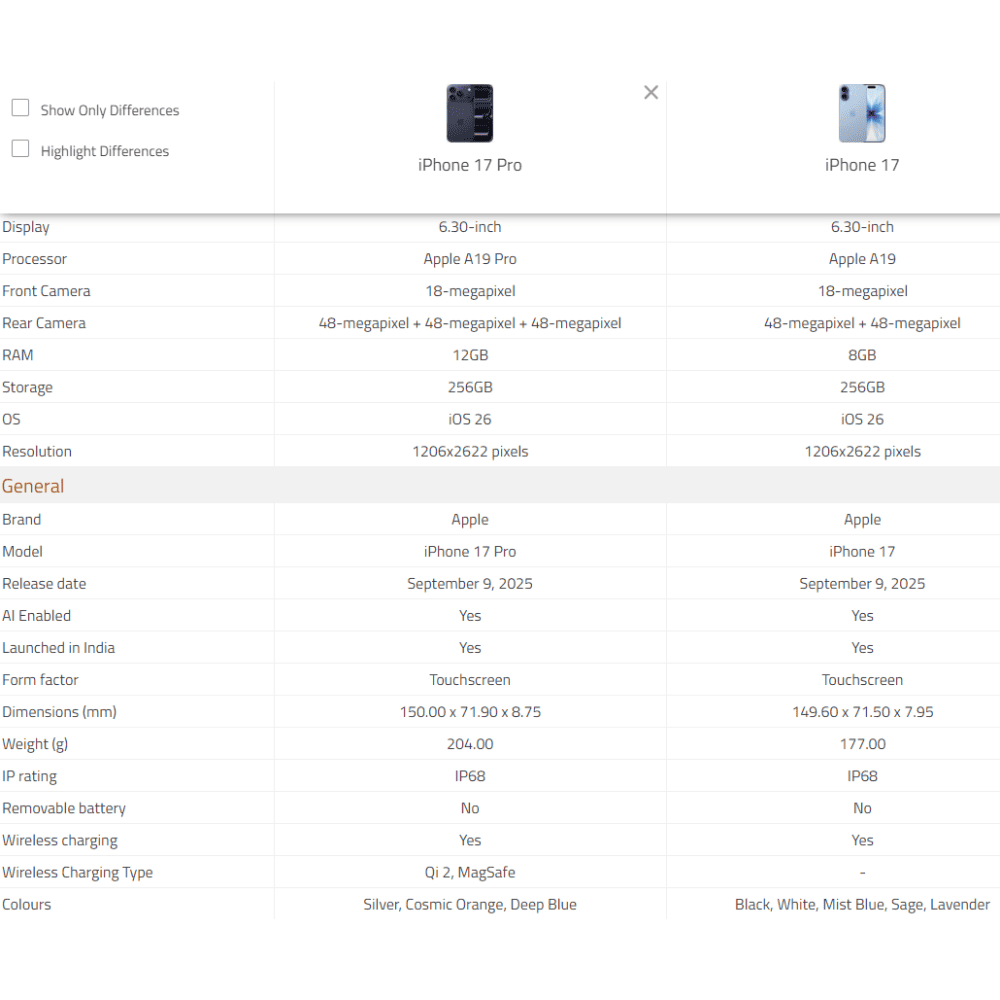Image resolution: width=1000 pixels, height=1000 pixels.
Task: Open the iPhone 17 Pro details link
Action: (x=470, y=164)
